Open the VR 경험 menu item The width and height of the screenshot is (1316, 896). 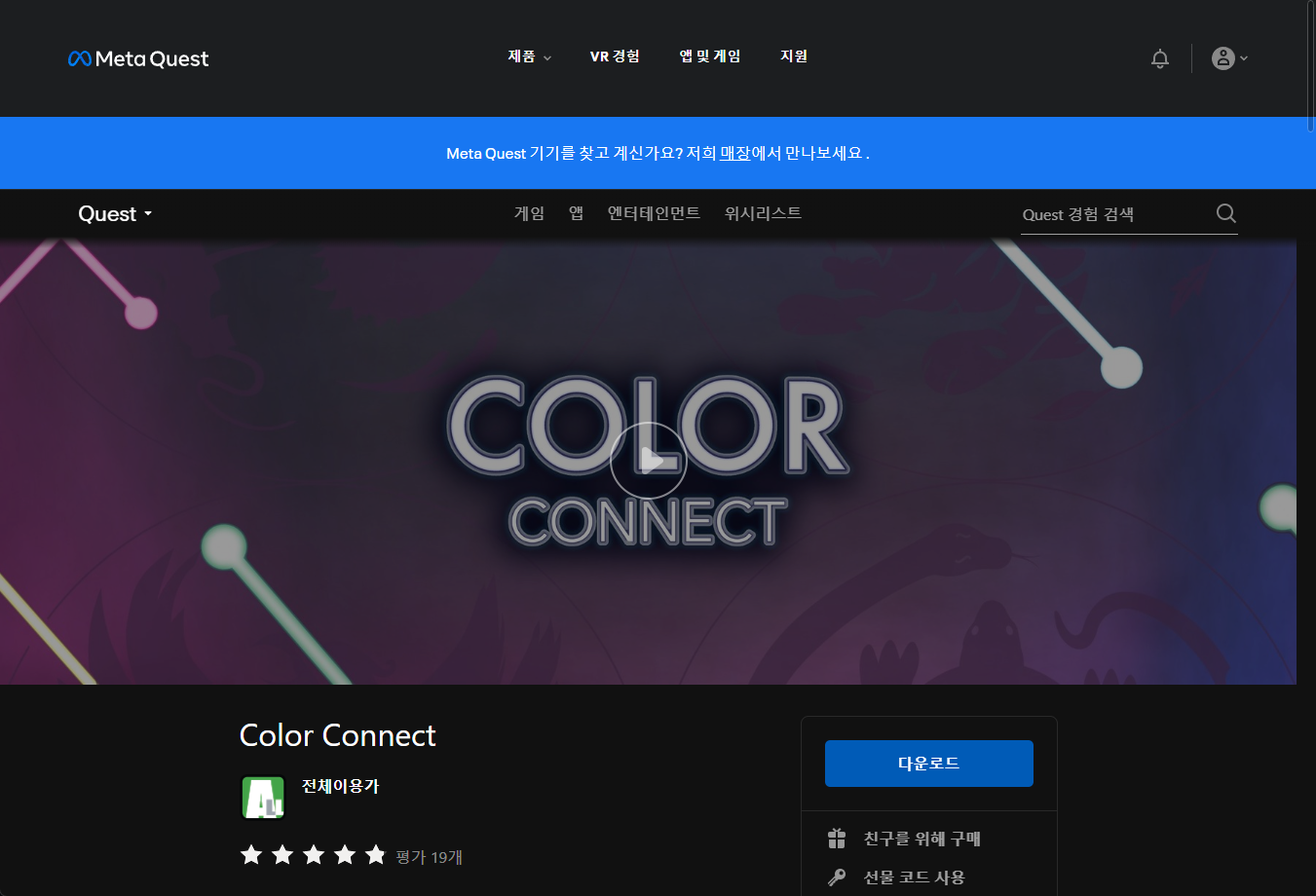pyautogui.click(x=615, y=56)
